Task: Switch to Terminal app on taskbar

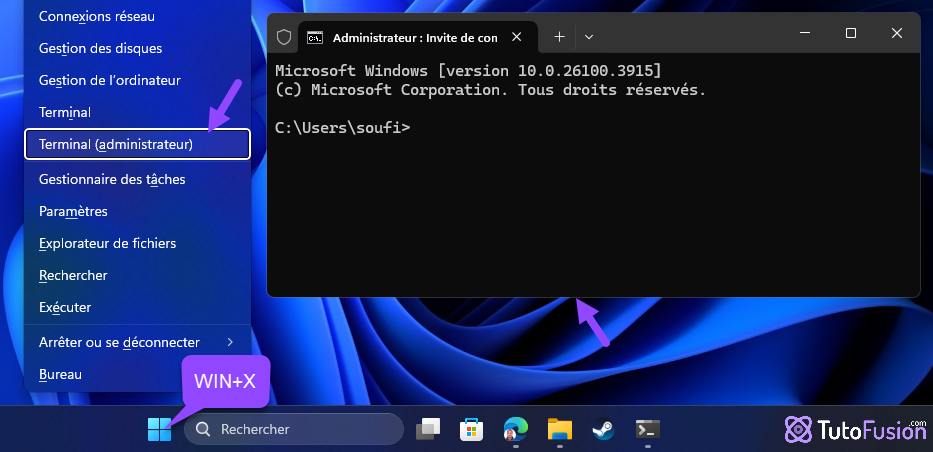Action: tap(647, 429)
